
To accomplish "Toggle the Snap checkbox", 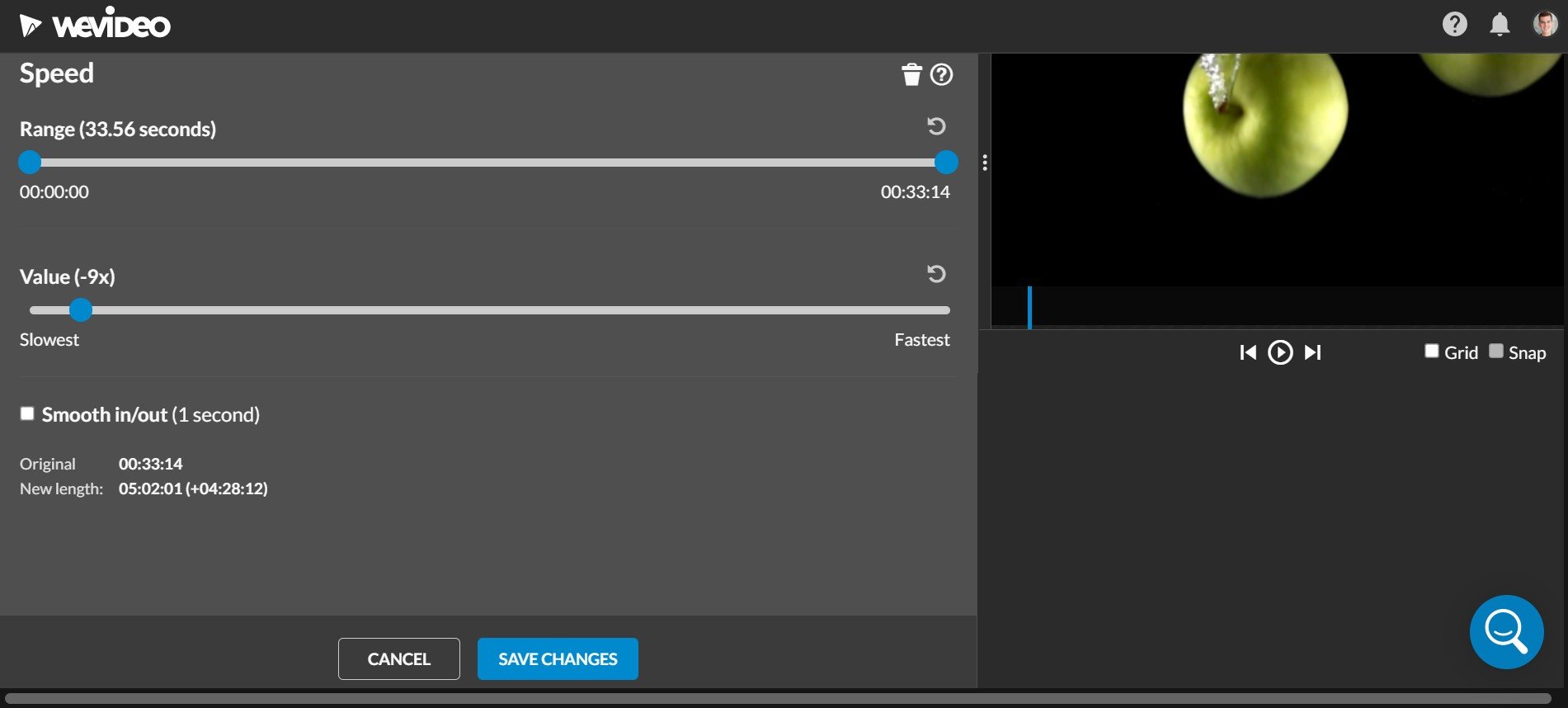I will 1495,352.
